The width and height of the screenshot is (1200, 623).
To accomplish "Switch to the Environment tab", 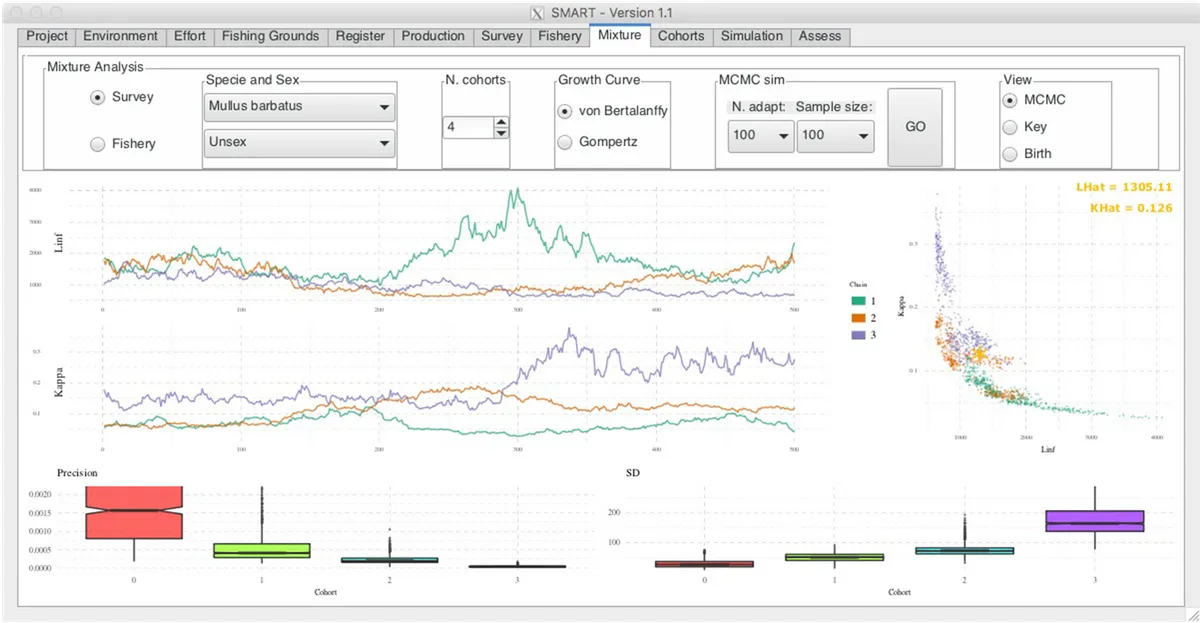I will pos(121,36).
